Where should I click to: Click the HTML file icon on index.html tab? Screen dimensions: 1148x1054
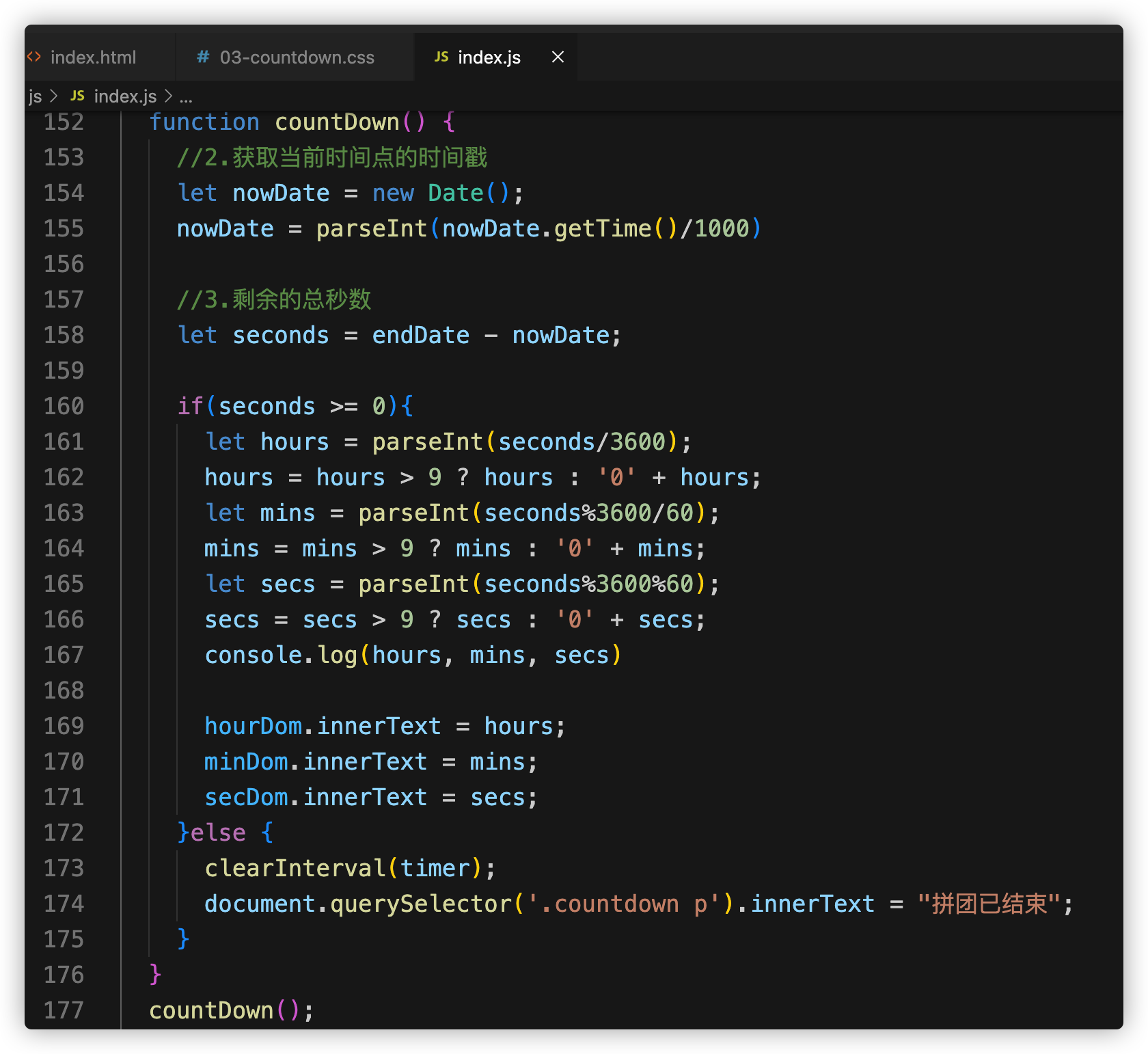(x=34, y=57)
